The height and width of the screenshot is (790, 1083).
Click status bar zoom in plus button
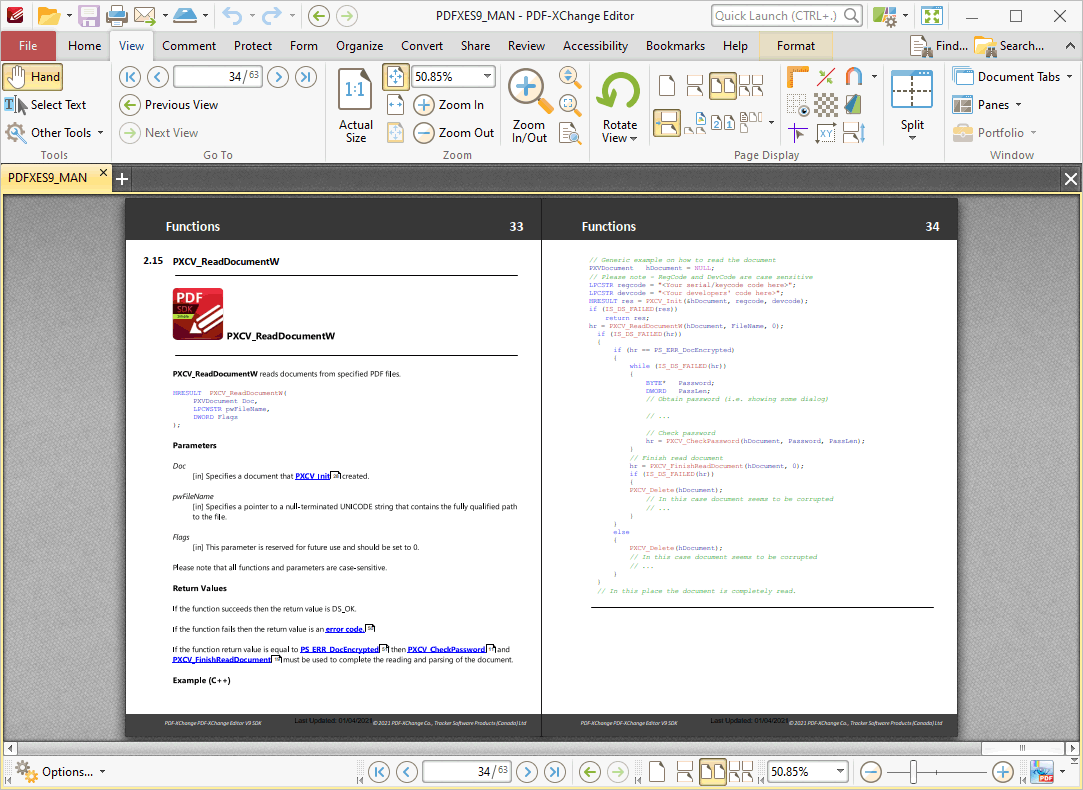click(1002, 771)
